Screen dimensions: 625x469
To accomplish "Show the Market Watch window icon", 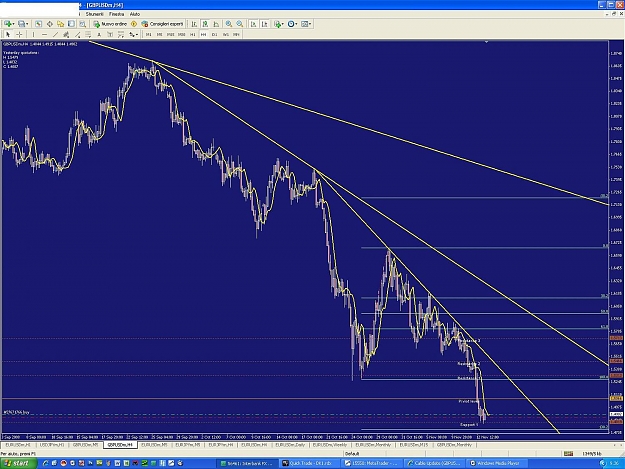I will 38,24.
